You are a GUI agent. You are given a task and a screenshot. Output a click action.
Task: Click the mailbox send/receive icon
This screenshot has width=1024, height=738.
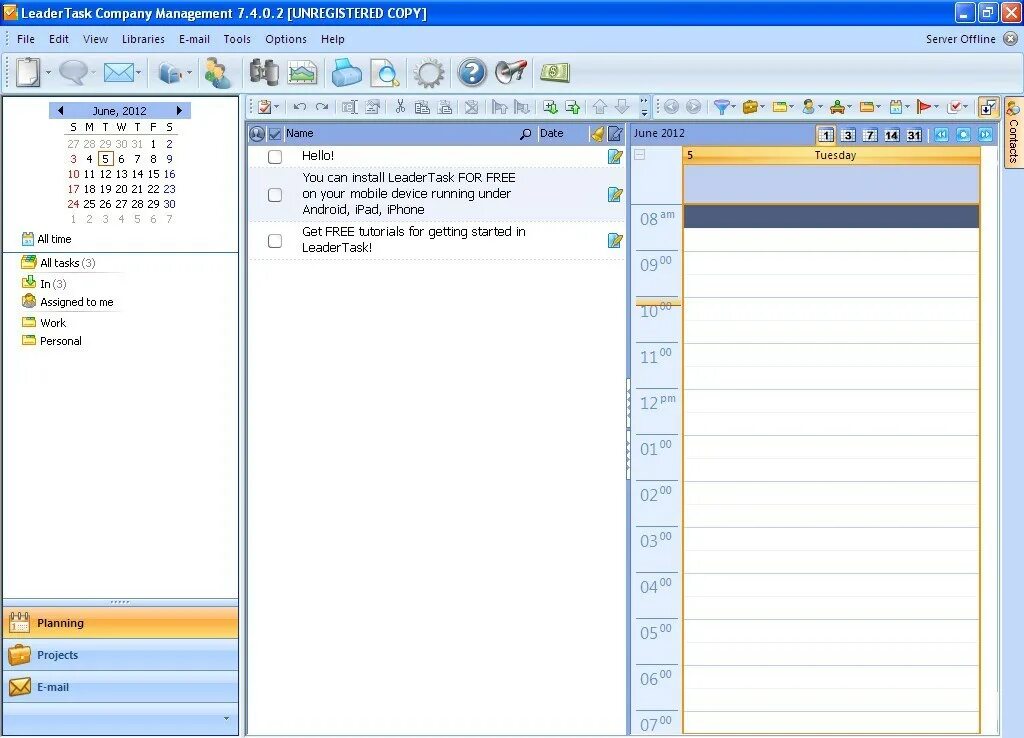point(170,72)
